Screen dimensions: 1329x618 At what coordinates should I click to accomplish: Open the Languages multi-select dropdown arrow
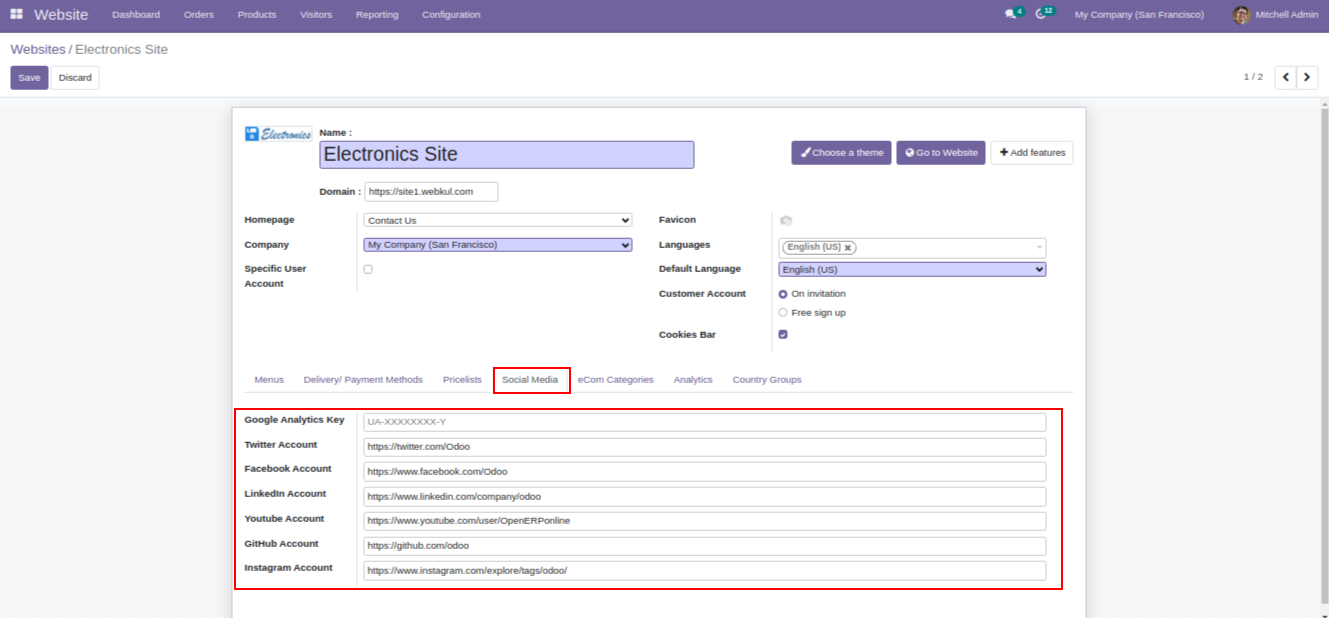(x=1039, y=247)
